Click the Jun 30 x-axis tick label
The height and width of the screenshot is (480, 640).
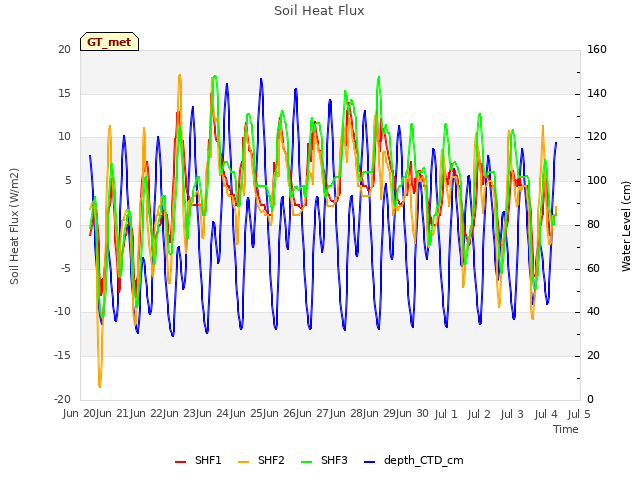413,414
